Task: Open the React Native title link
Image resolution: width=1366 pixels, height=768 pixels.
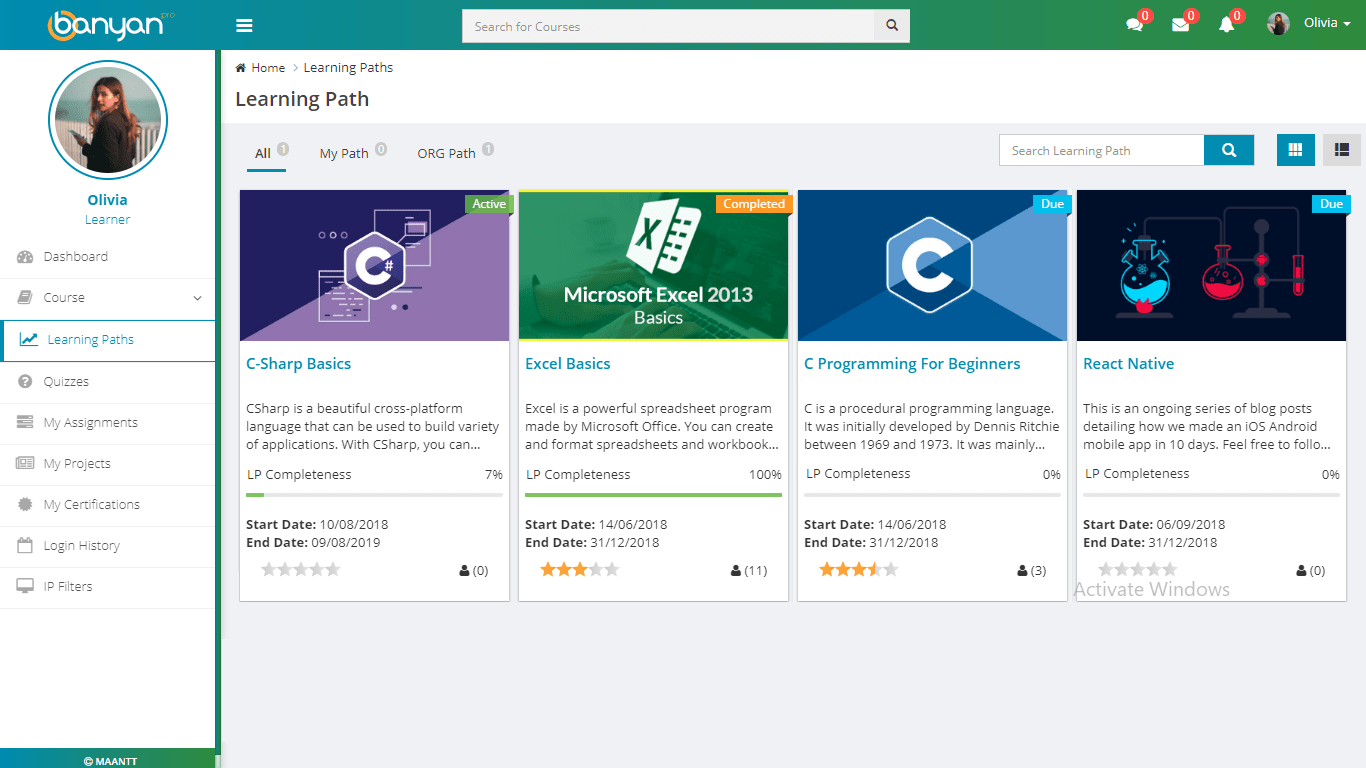Action: click(1128, 364)
